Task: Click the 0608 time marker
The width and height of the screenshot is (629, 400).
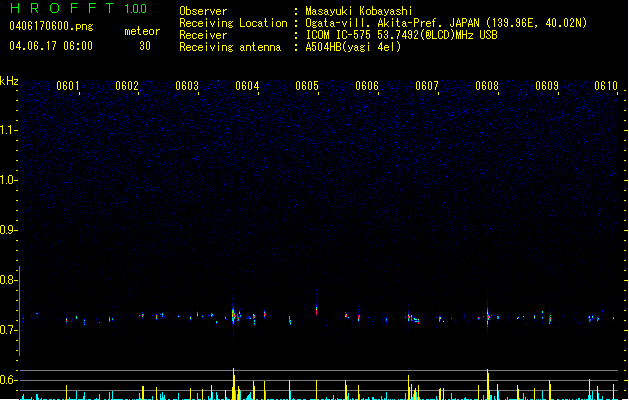Action: [487, 86]
